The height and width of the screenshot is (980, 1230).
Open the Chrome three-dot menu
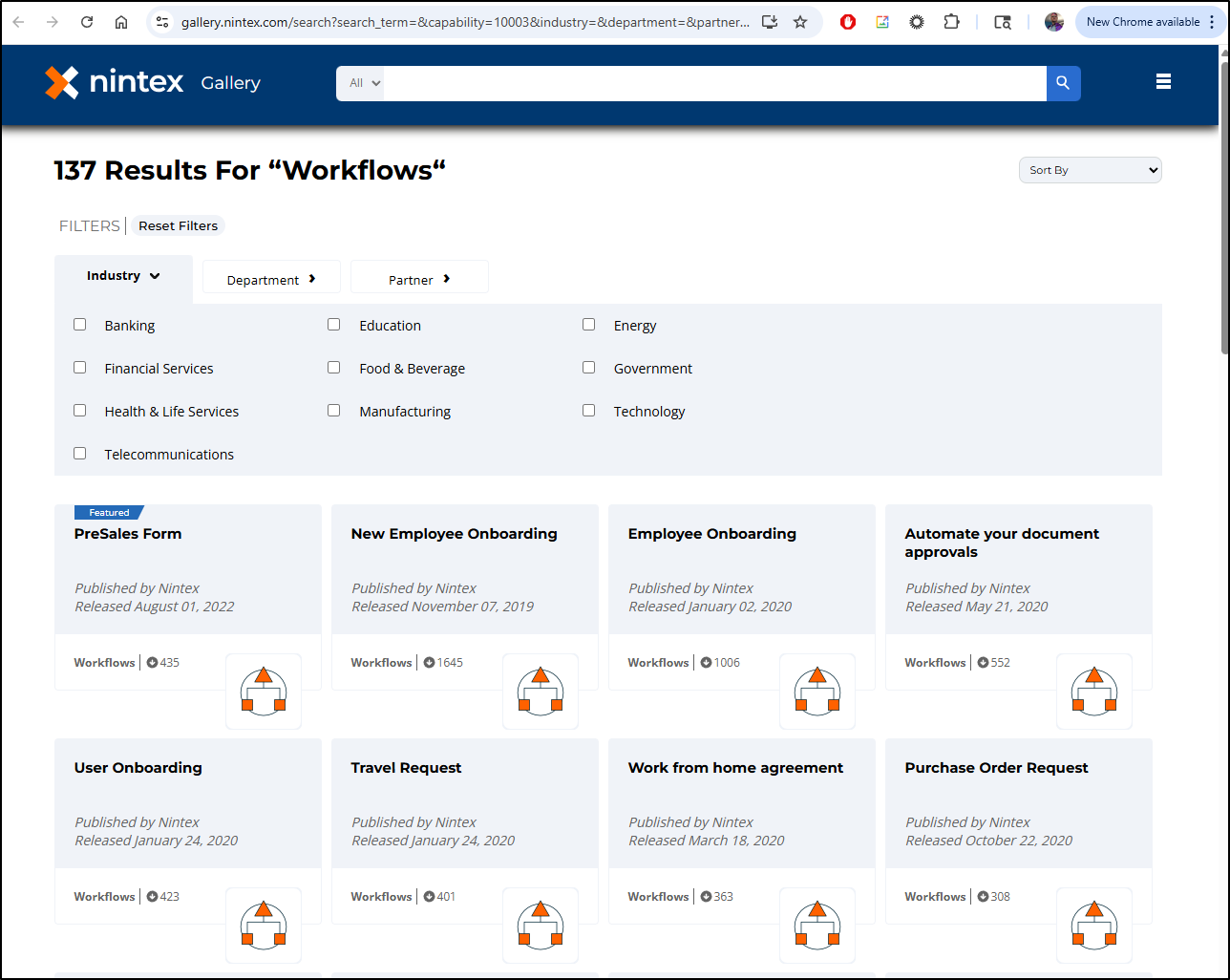coord(1212,22)
